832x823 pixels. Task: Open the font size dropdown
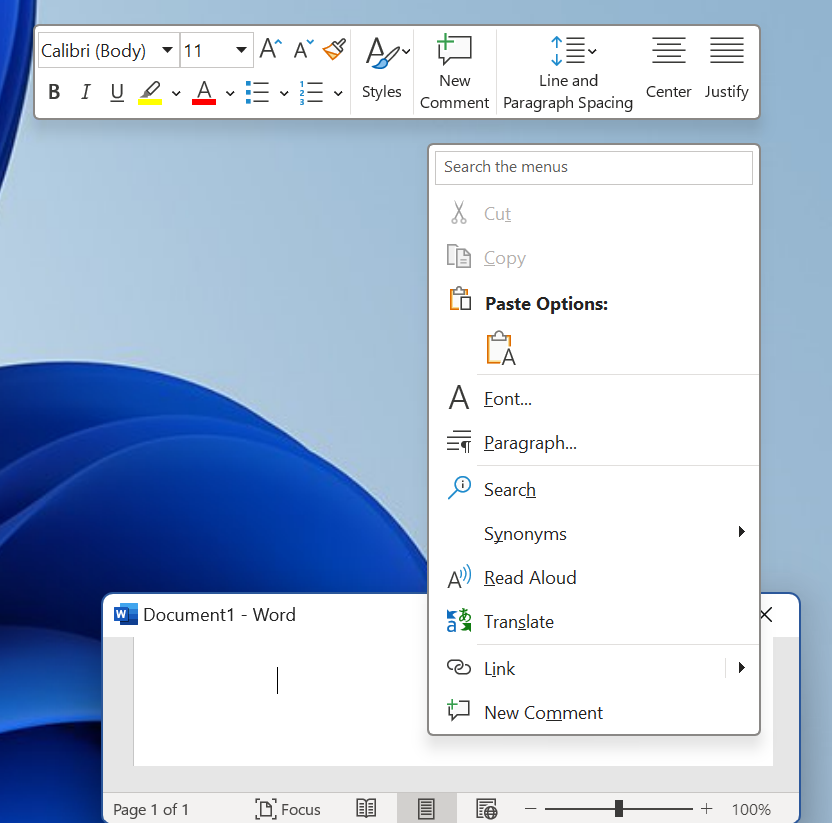[x=242, y=50]
